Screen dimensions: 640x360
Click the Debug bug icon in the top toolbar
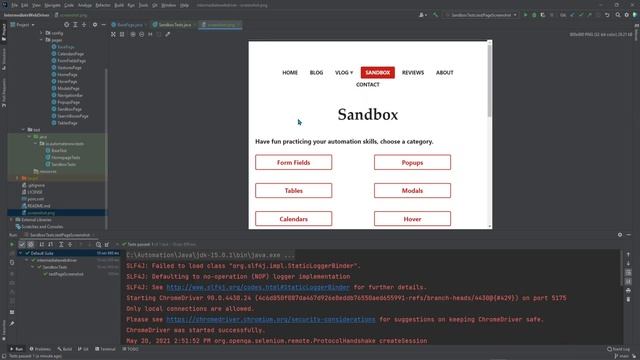click(x=534, y=15)
